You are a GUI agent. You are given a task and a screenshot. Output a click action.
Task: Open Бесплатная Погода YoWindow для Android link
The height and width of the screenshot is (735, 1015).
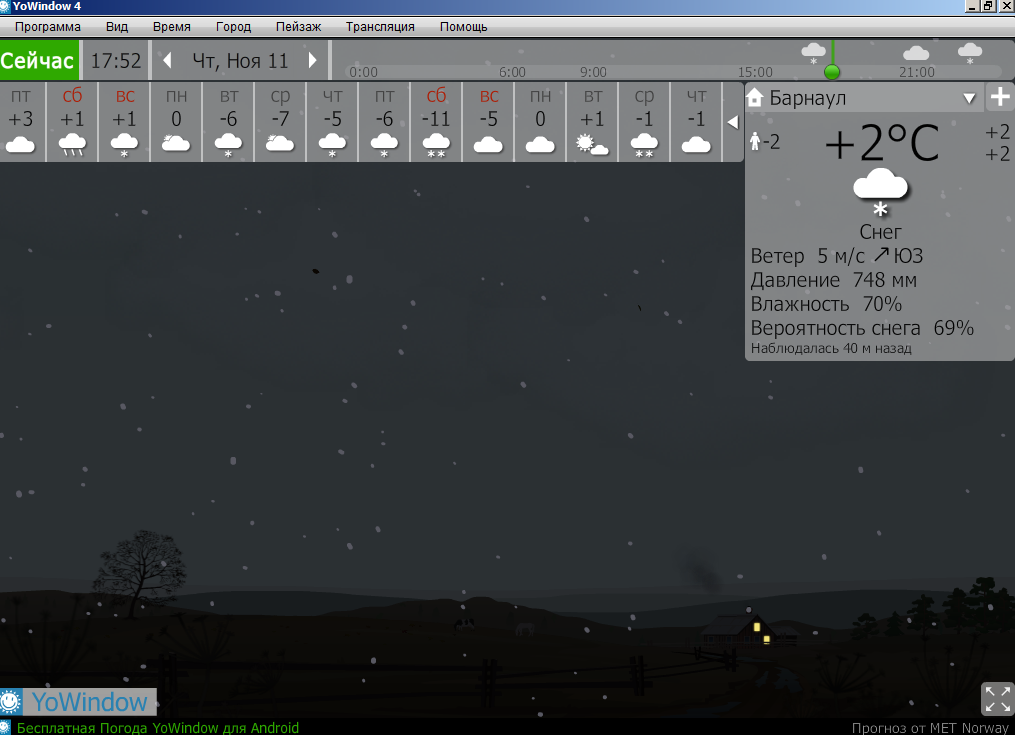click(158, 728)
